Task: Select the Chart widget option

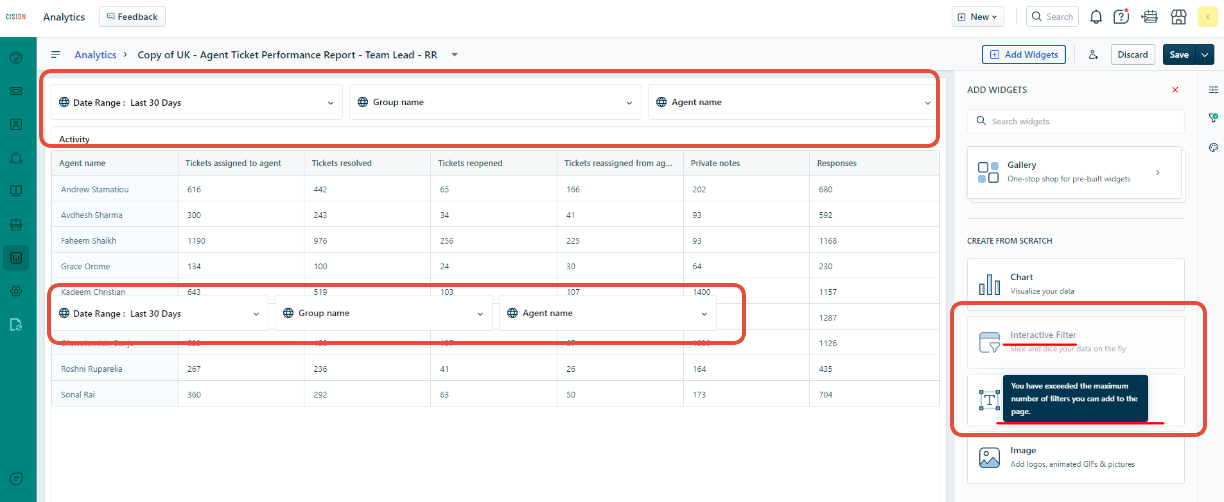Action: pyautogui.click(x=1076, y=284)
